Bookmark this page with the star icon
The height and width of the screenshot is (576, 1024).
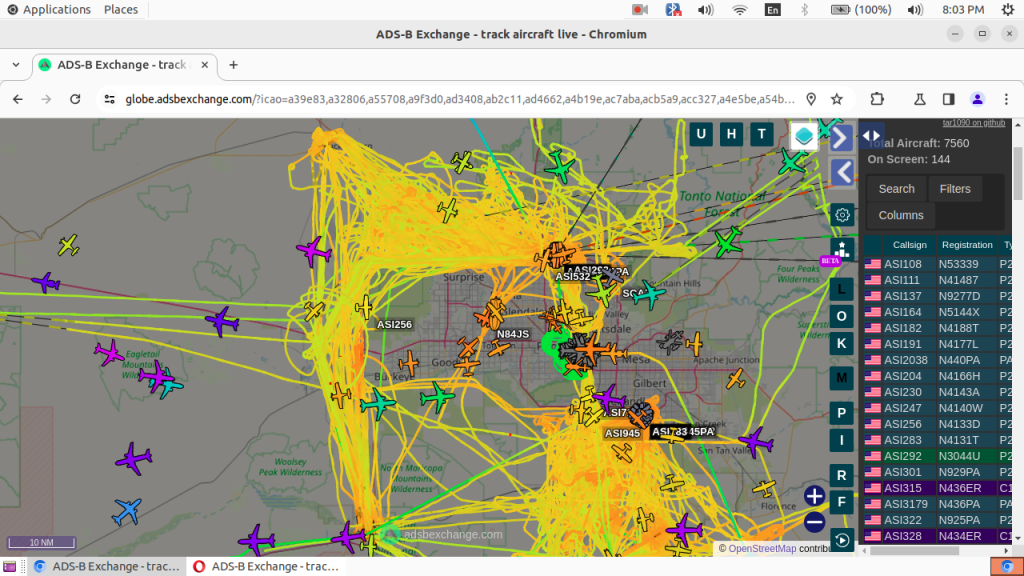[x=837, y=99]
